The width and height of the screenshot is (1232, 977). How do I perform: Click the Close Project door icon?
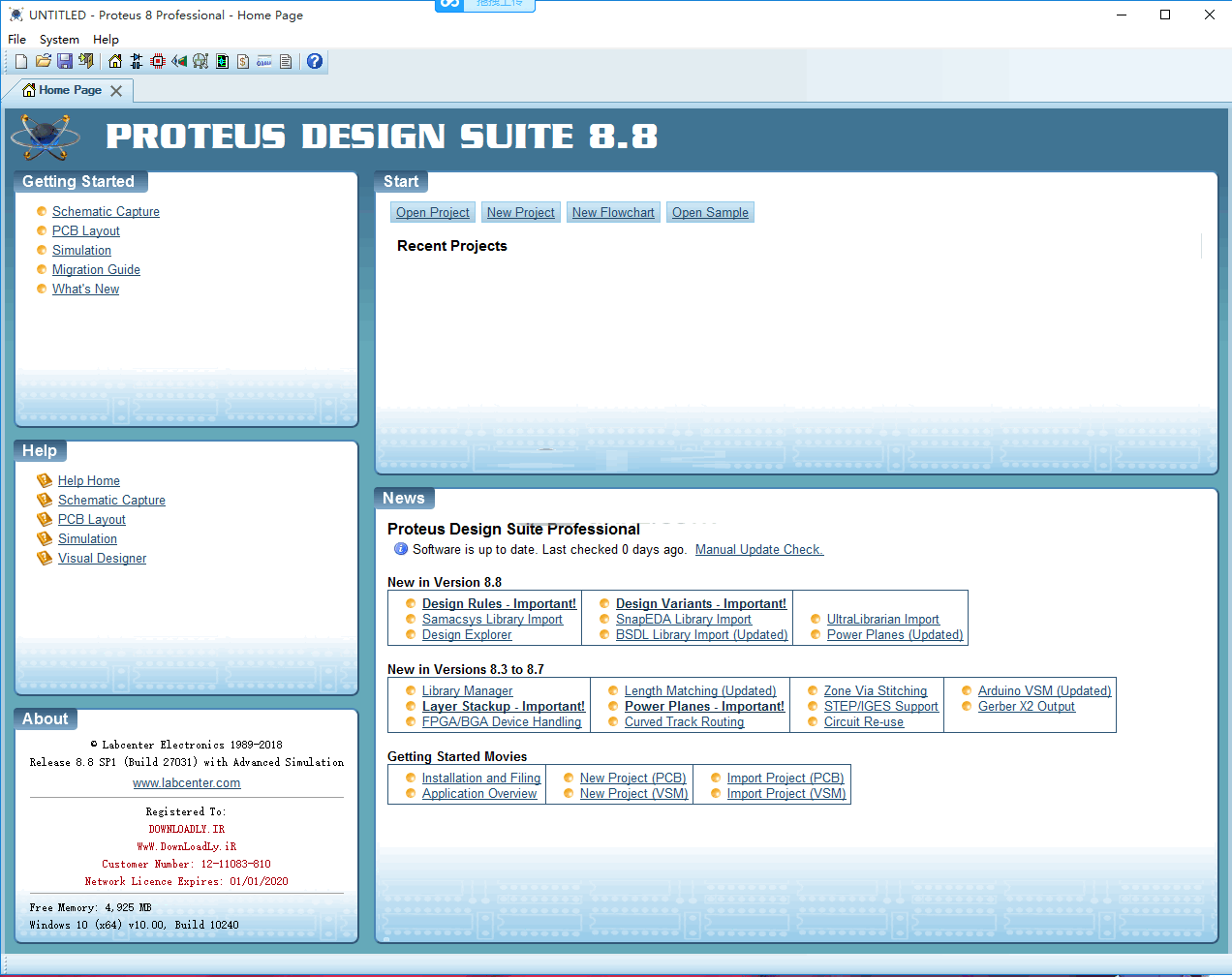click(x=86, y=61)
